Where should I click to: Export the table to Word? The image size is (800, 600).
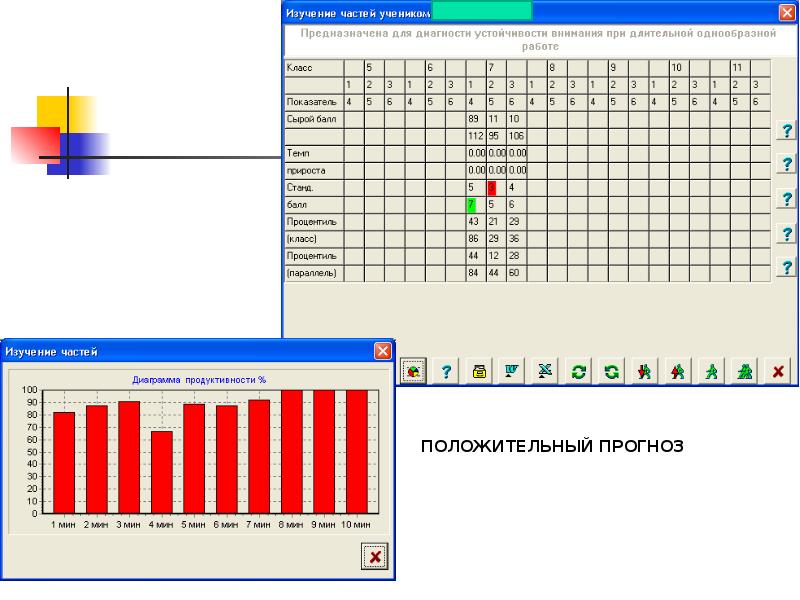[512, 371]
